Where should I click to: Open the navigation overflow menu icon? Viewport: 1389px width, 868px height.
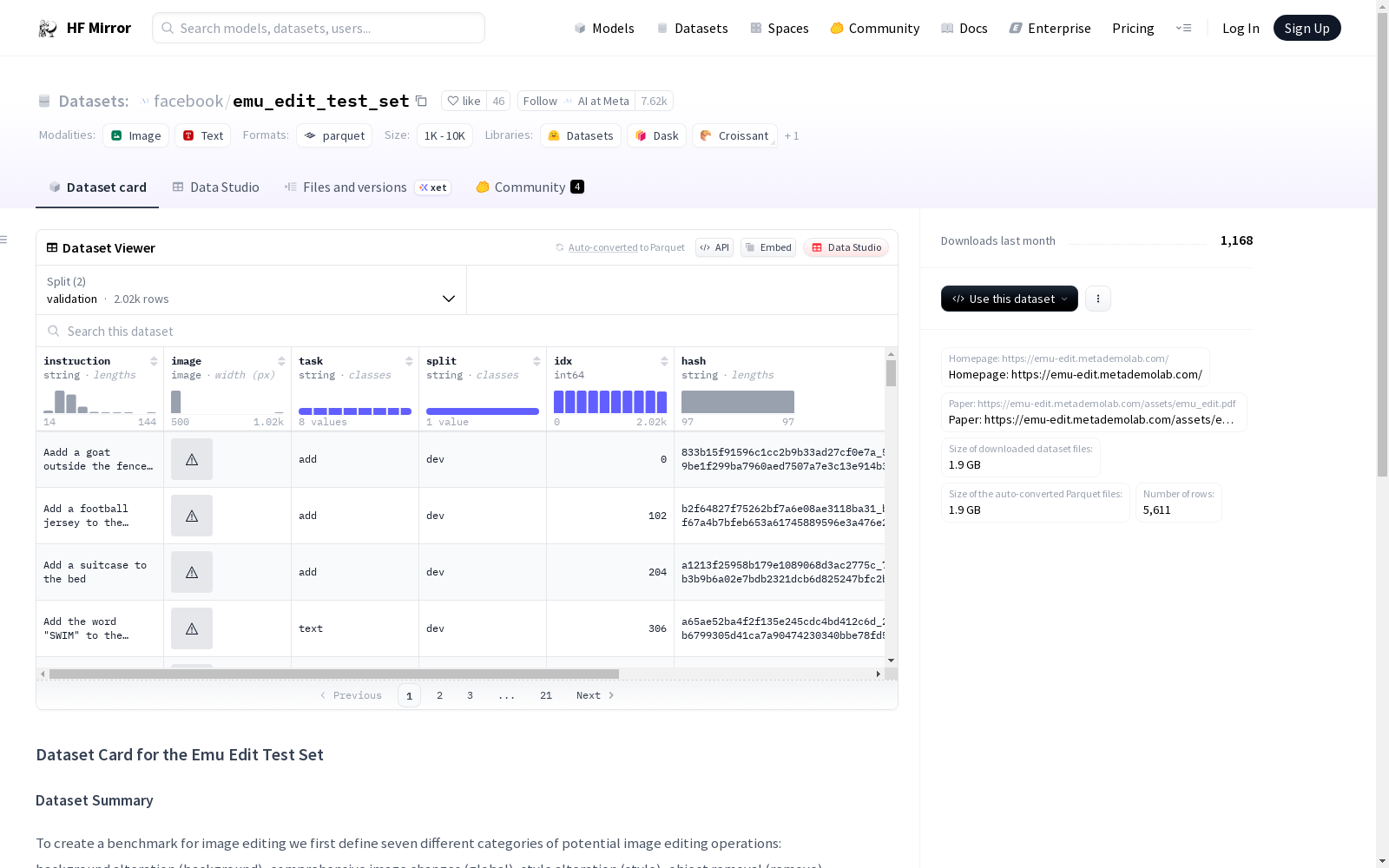[x=1183, y=28]
